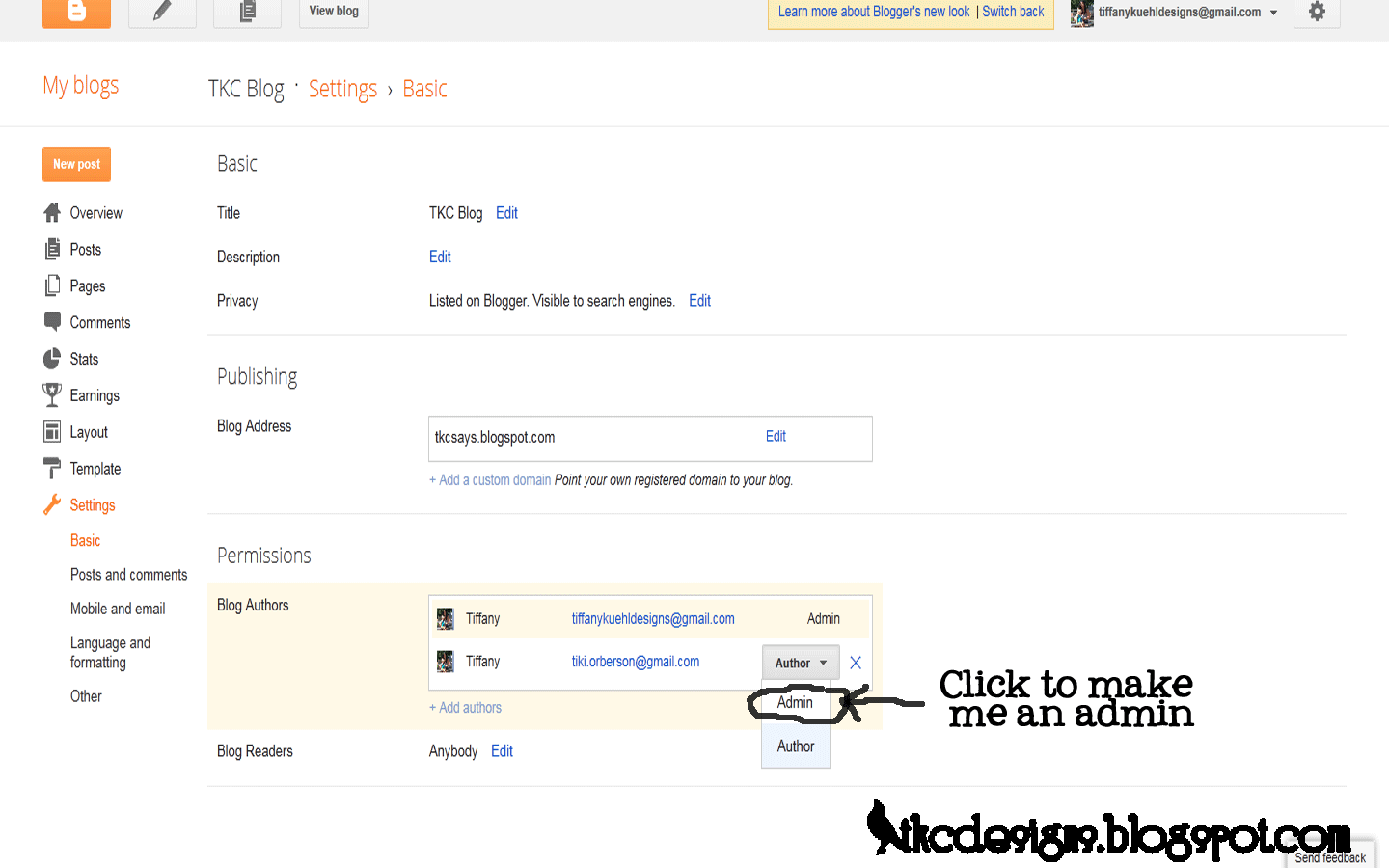Click tiffanykuehldesigns@gmail.com author email link
Viewport: 1389px width, 868px height.
click(653, 619)
